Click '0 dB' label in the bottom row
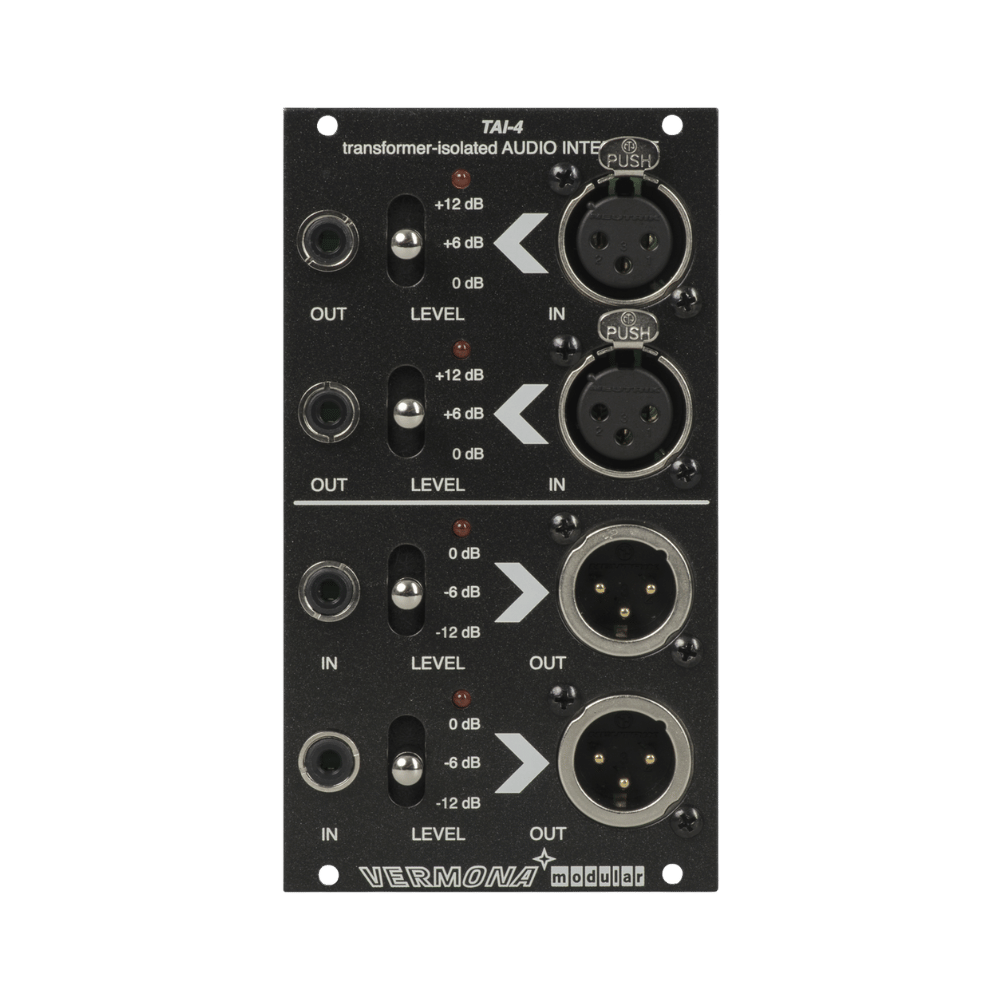 464,724
